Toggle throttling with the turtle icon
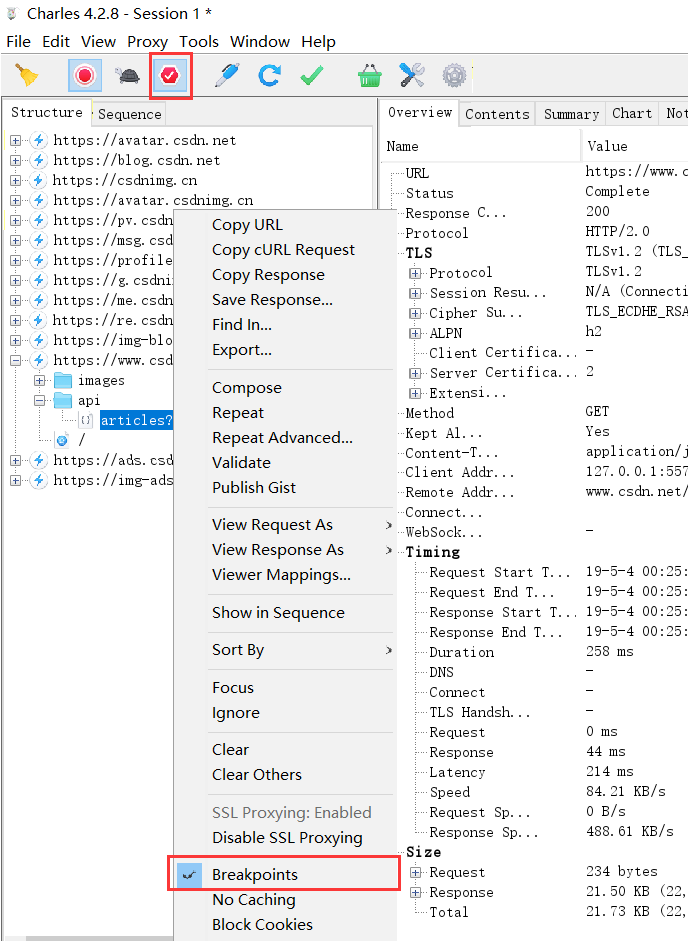Viewport: 688px width, 941px height. 127,76
